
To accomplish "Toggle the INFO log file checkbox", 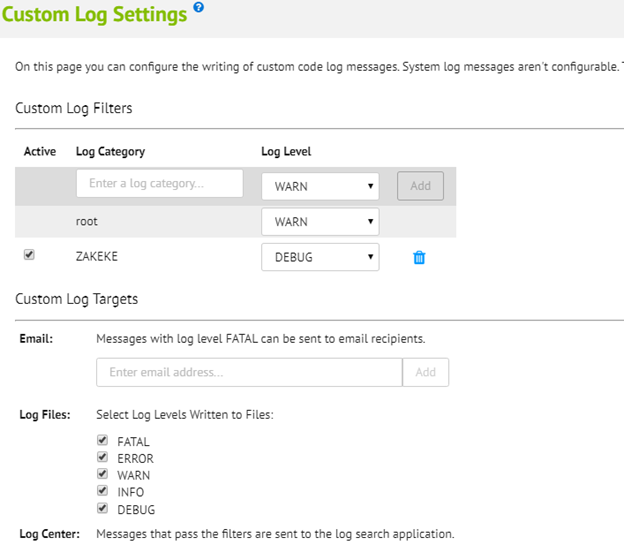I will click(x=102, y=490).
